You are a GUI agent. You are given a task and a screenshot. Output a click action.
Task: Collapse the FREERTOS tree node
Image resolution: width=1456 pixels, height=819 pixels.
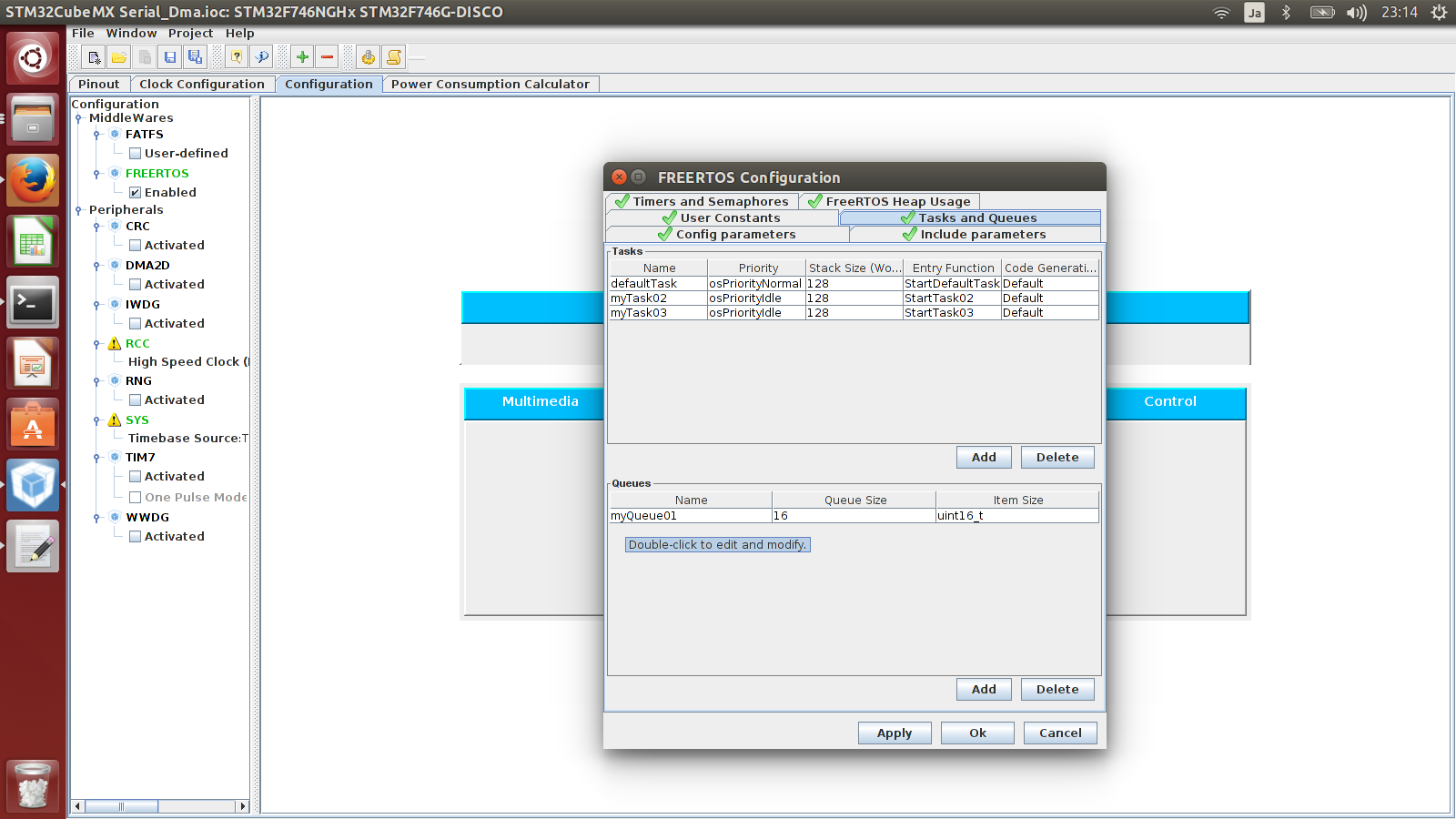(x=97, y=173)
